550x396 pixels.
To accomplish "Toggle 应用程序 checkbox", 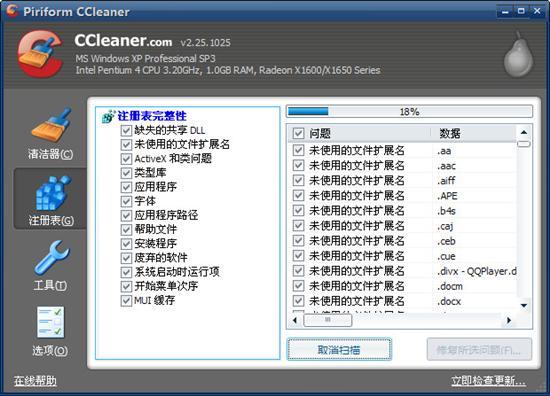I will [126, 187].
